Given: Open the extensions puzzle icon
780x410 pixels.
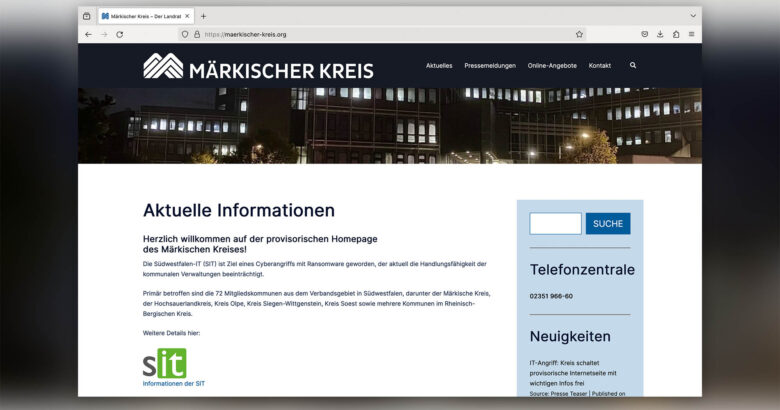Looking at the screenshot, I should click(x=676, y=34).
